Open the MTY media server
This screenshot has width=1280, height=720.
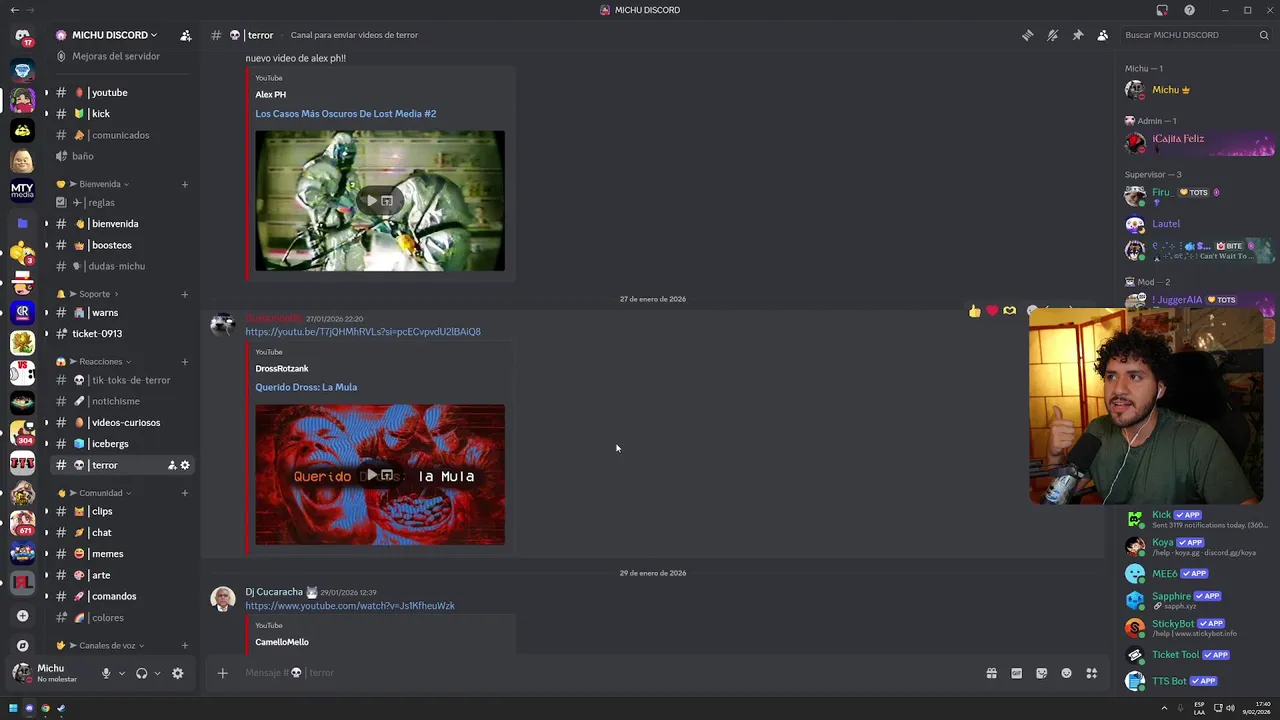pyautogui.click(x=22, y=190)
